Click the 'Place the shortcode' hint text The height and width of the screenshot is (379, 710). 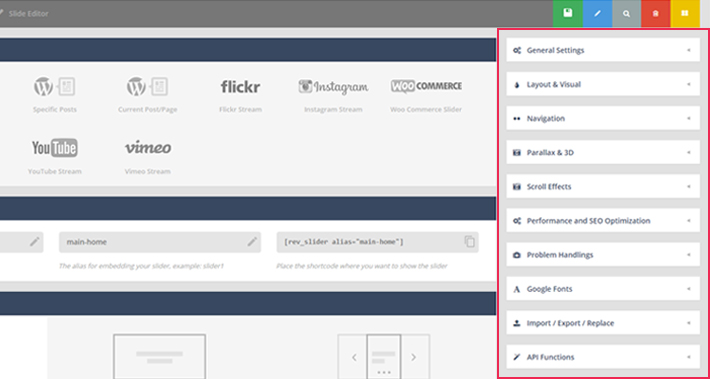(362, 266)
